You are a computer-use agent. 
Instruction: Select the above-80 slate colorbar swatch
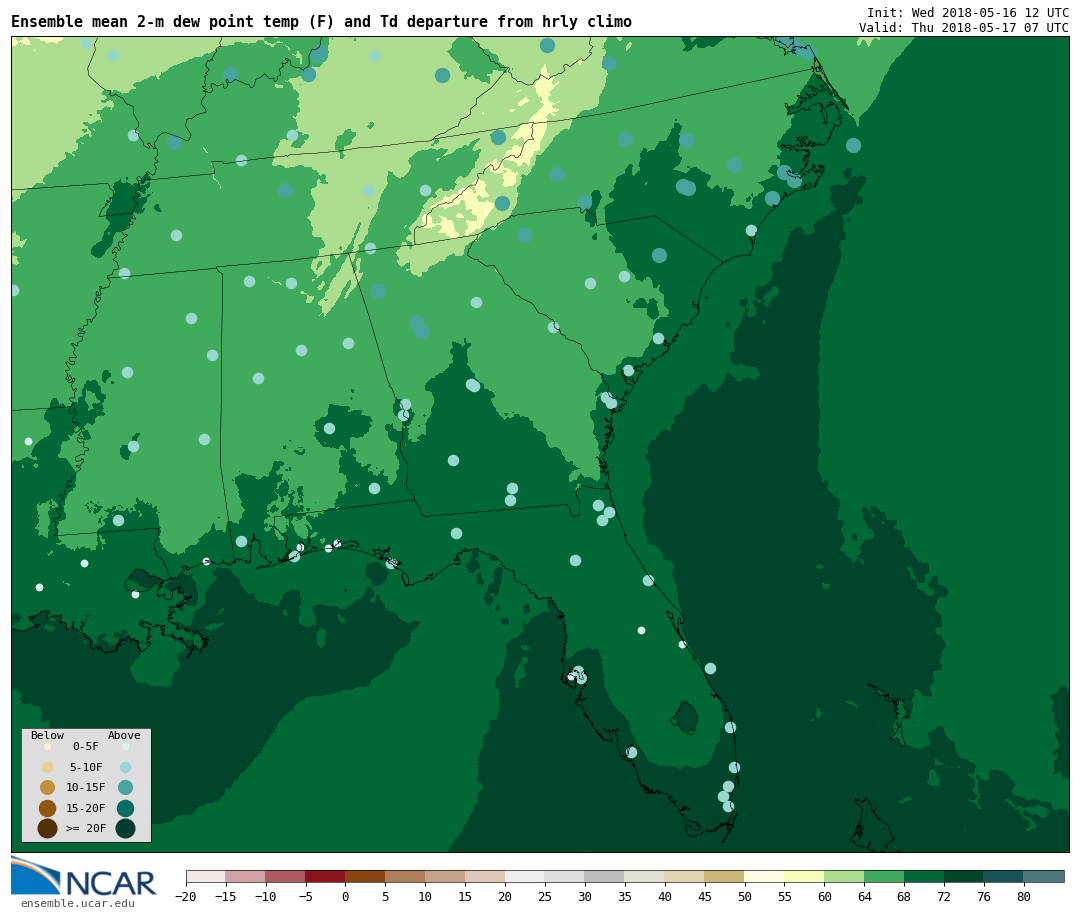pyautogui.click(x=1044, y=876)
